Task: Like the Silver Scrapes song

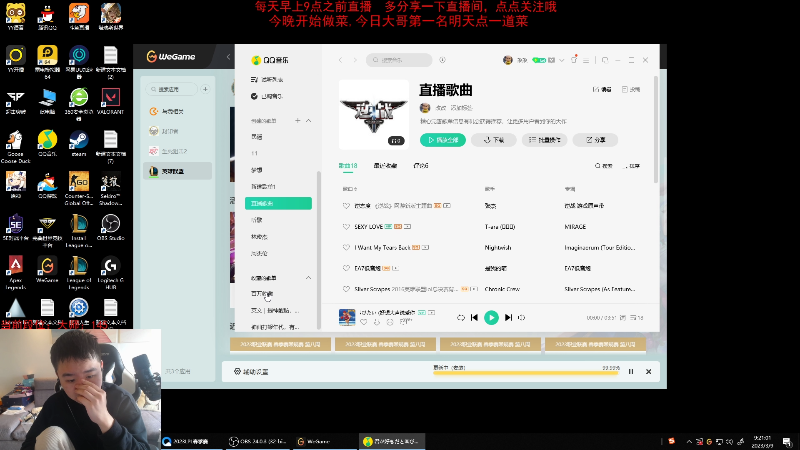Action: tap(346, 289)
